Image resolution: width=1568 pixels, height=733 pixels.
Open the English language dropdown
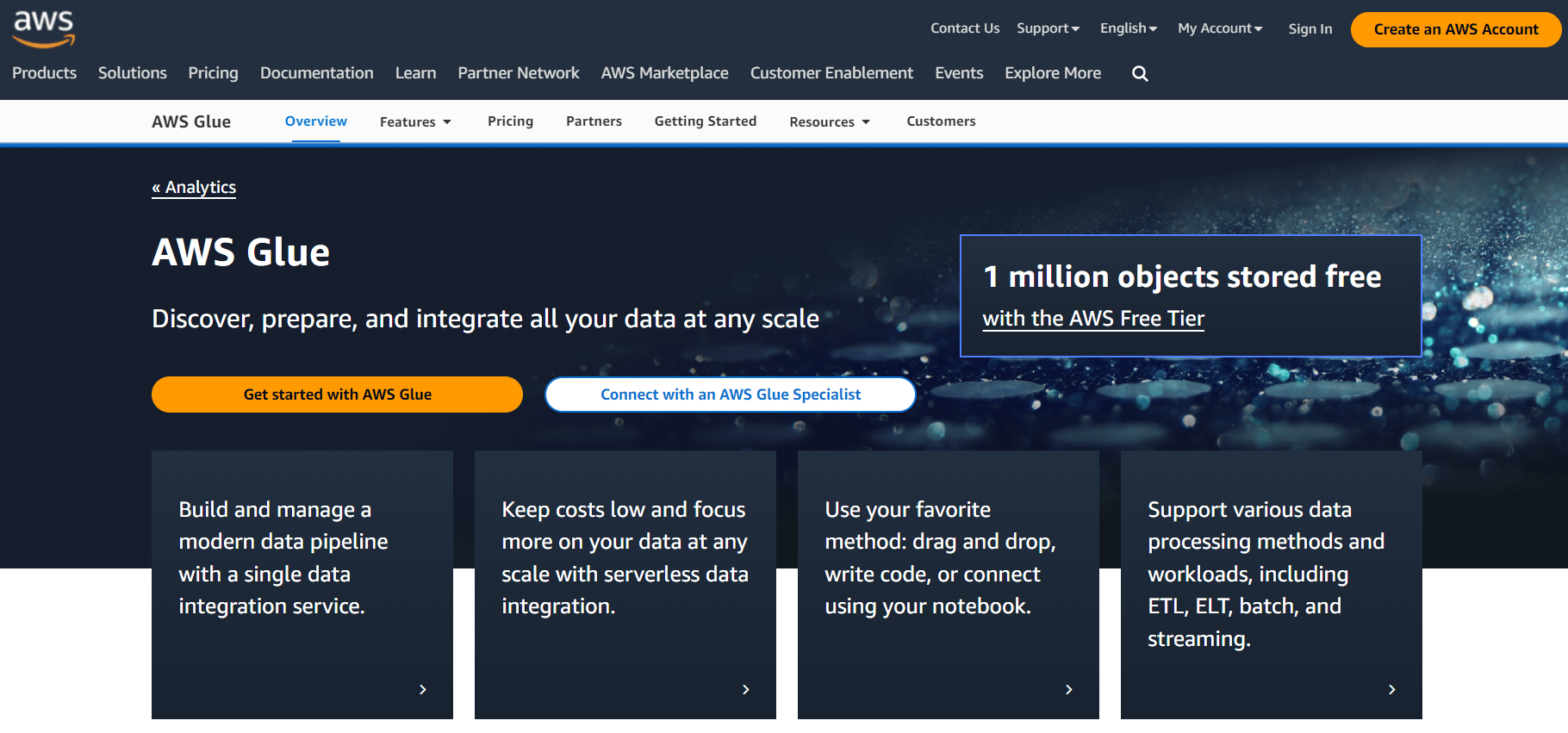click(1129, 28)
